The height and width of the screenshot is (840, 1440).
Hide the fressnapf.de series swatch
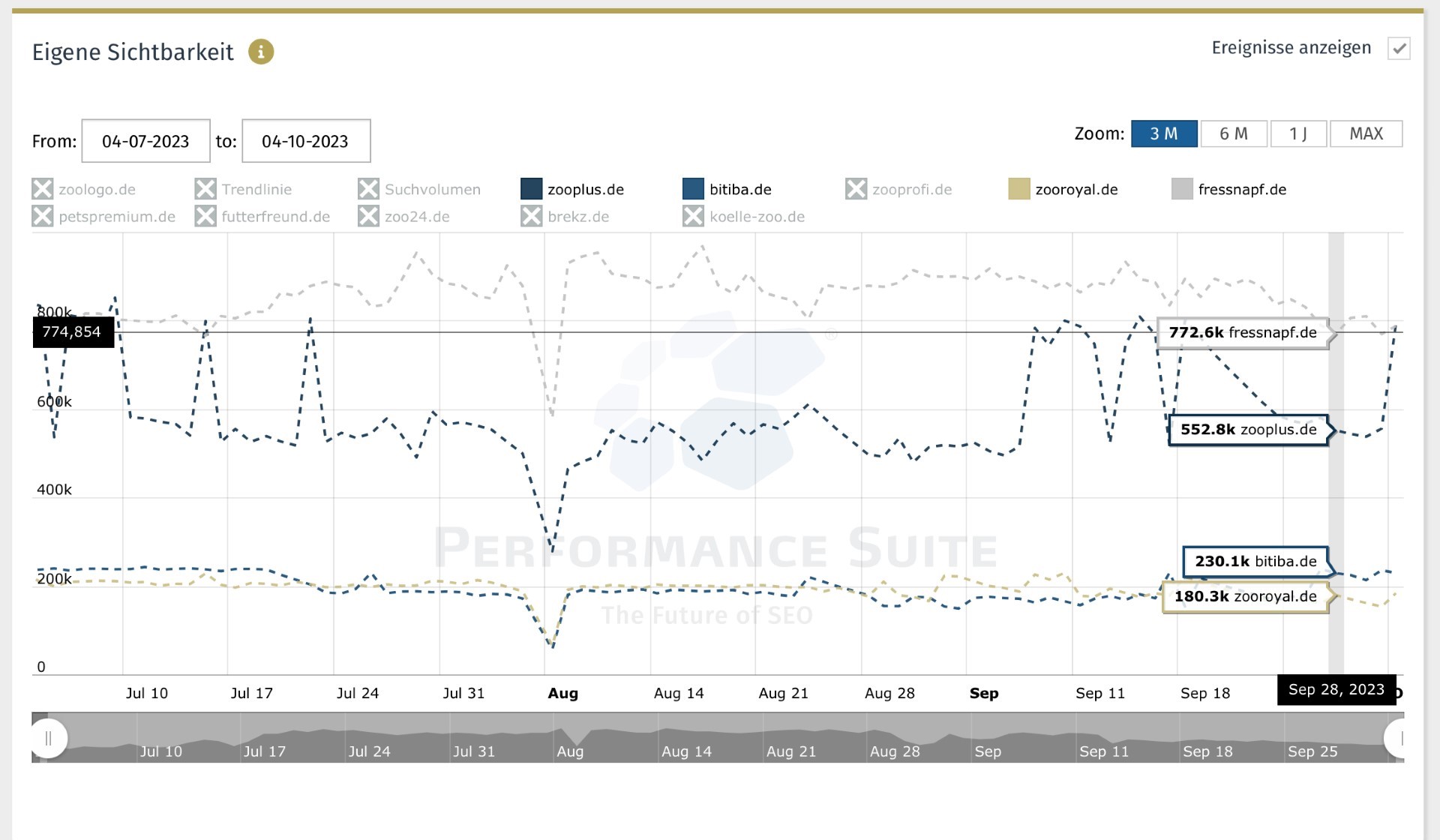(1182, 189)
